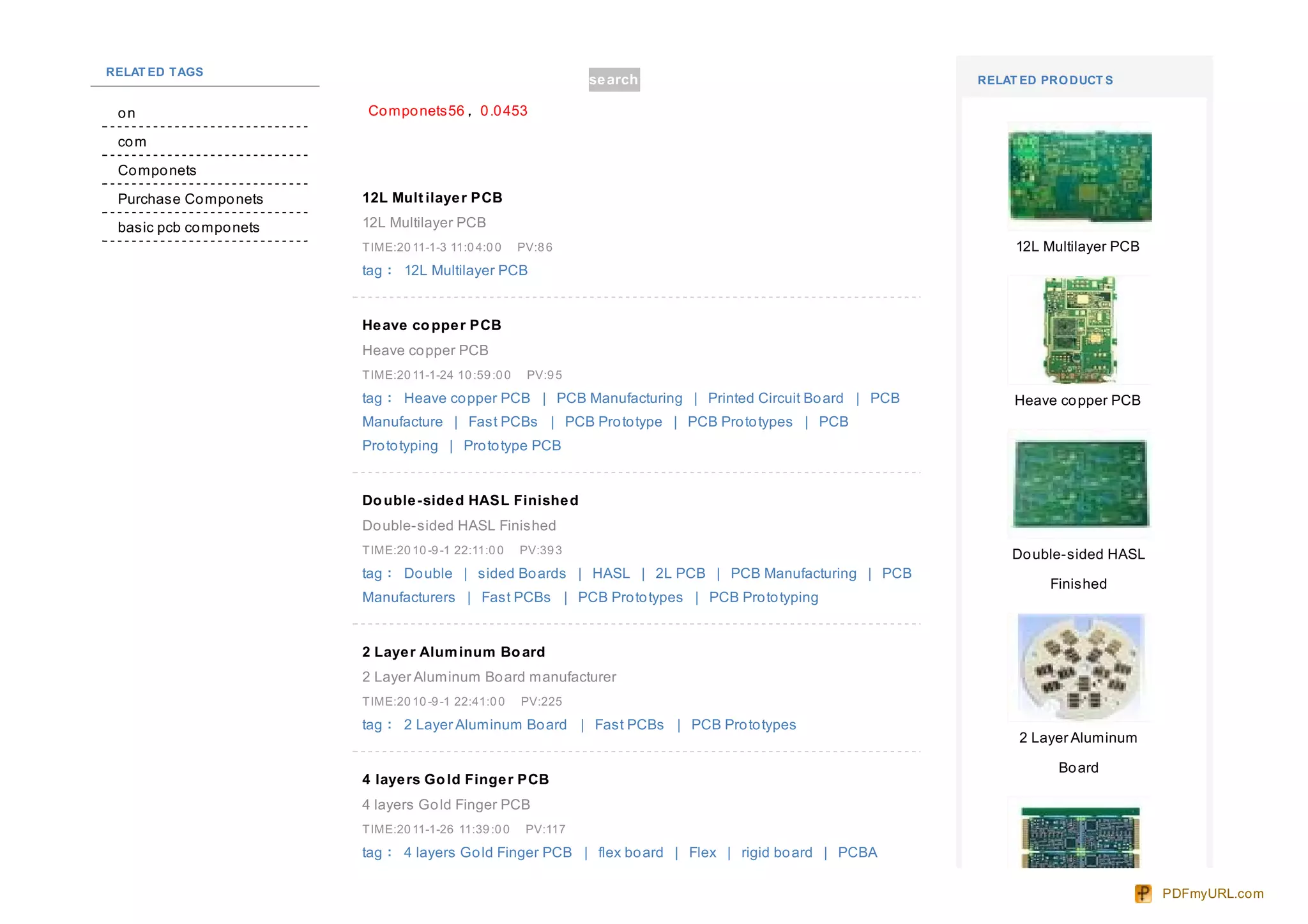Click the 'flex board' tag link
Image resolution: width=1308 pixels, height=924 pixels.
point(630,852)
